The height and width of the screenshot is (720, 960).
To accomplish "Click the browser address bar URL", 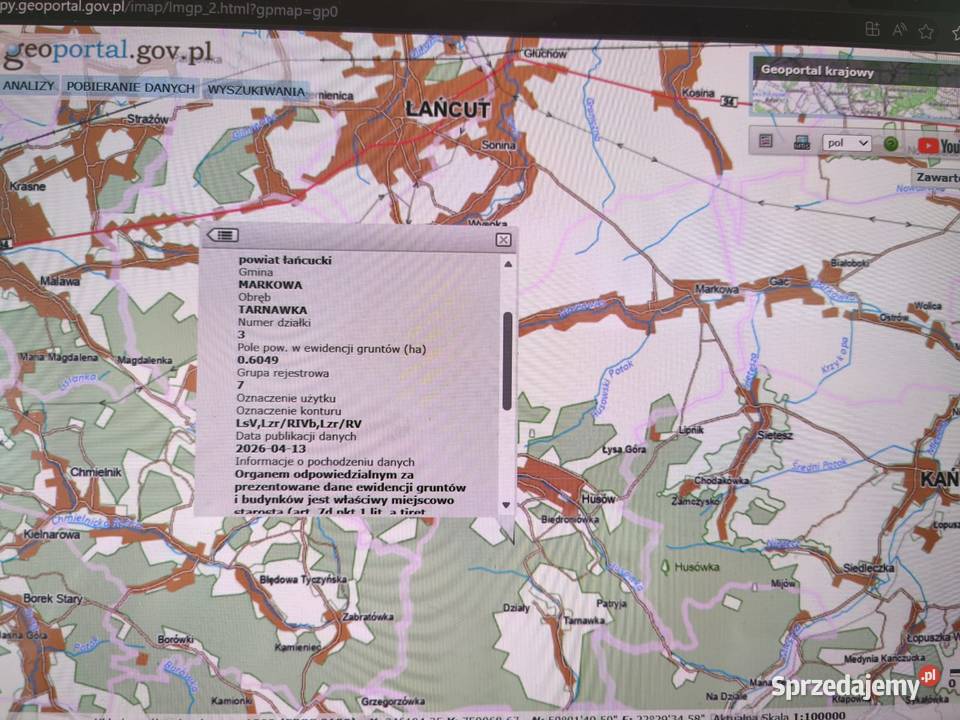I will click(x=168, y=9).
